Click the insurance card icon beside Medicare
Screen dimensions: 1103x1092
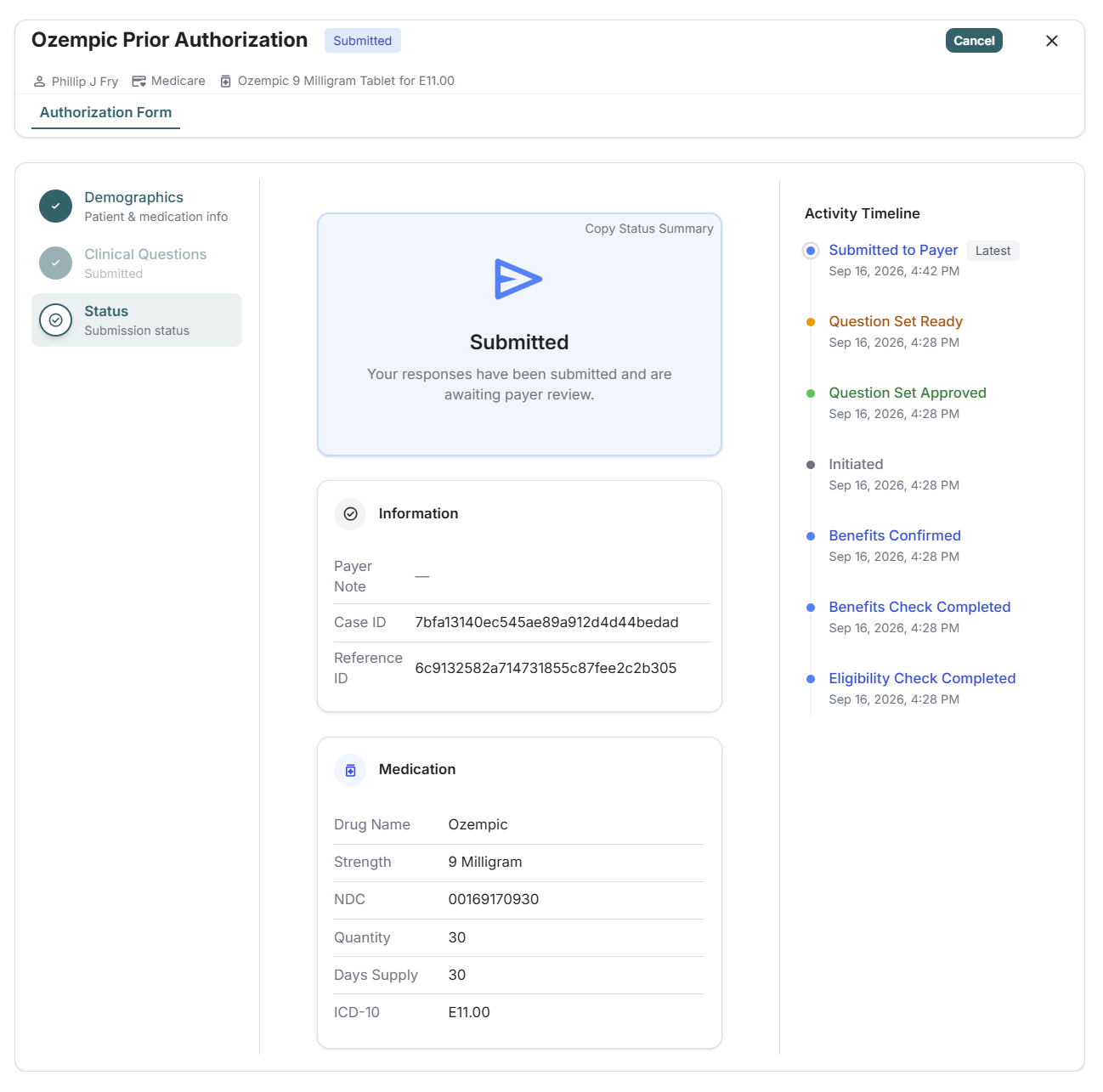(x=139, y=82)
